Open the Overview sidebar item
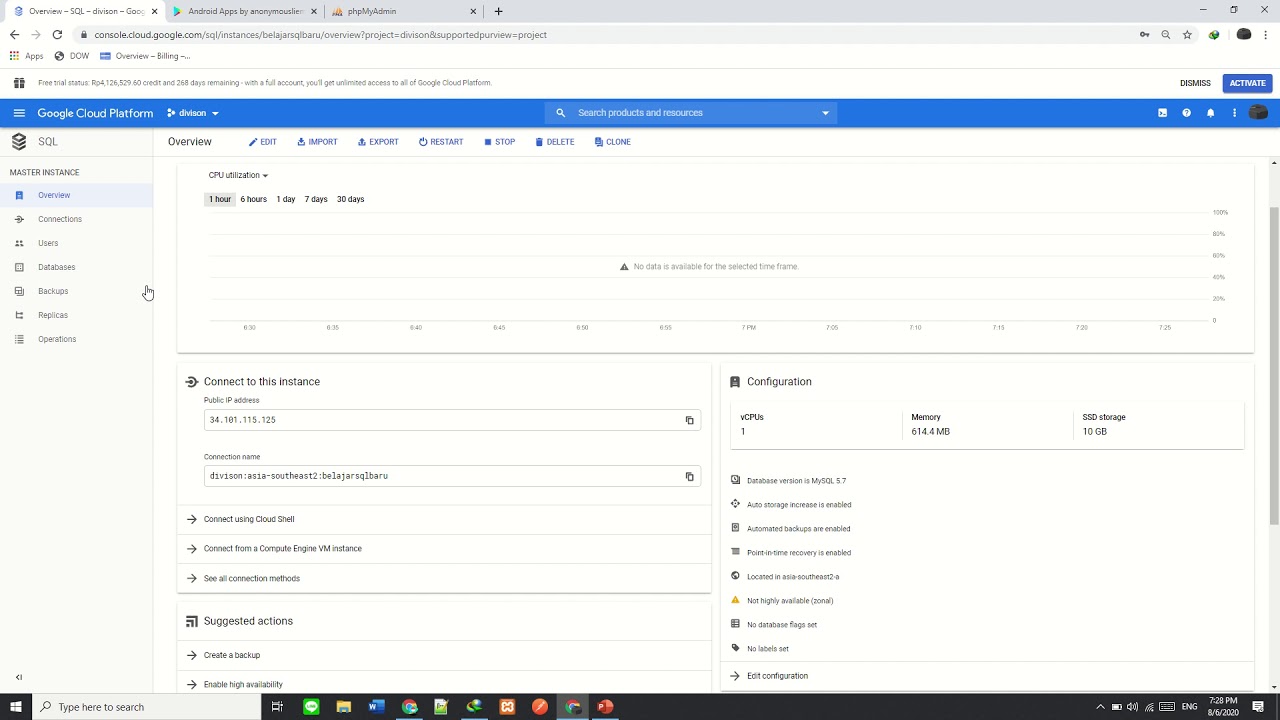The width and height of the screenshot is (1280, 720). click(x=76, y=195)
